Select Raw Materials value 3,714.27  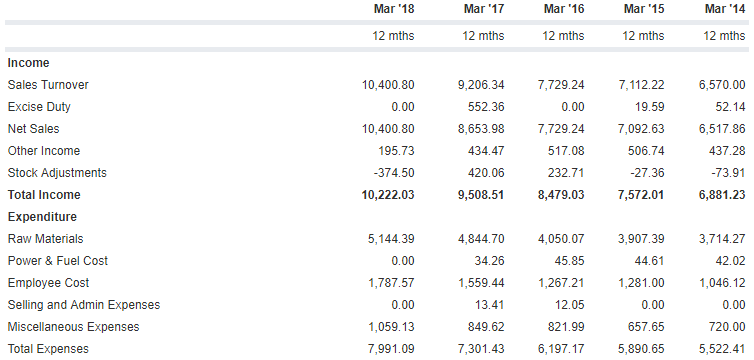pyautogui.click(x=722, y=239)
